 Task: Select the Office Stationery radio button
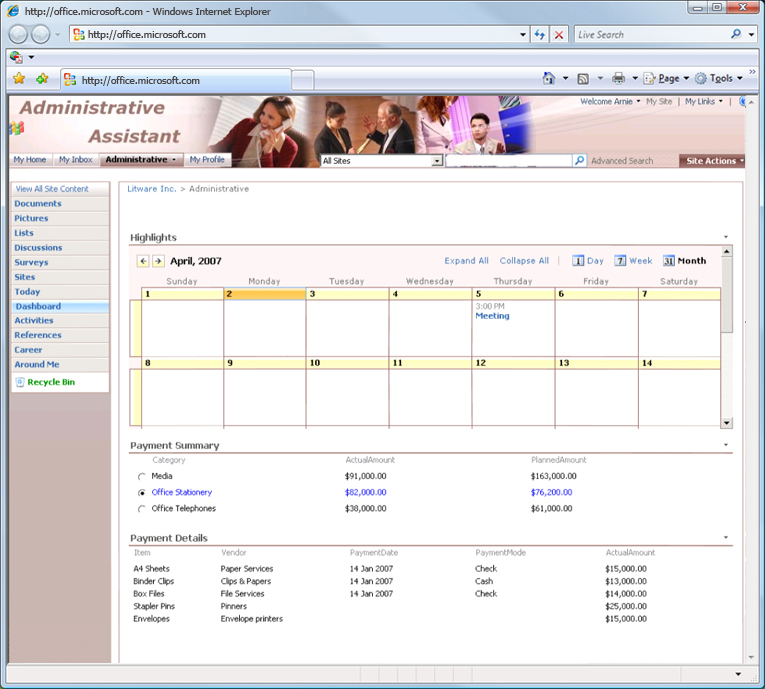142,493
